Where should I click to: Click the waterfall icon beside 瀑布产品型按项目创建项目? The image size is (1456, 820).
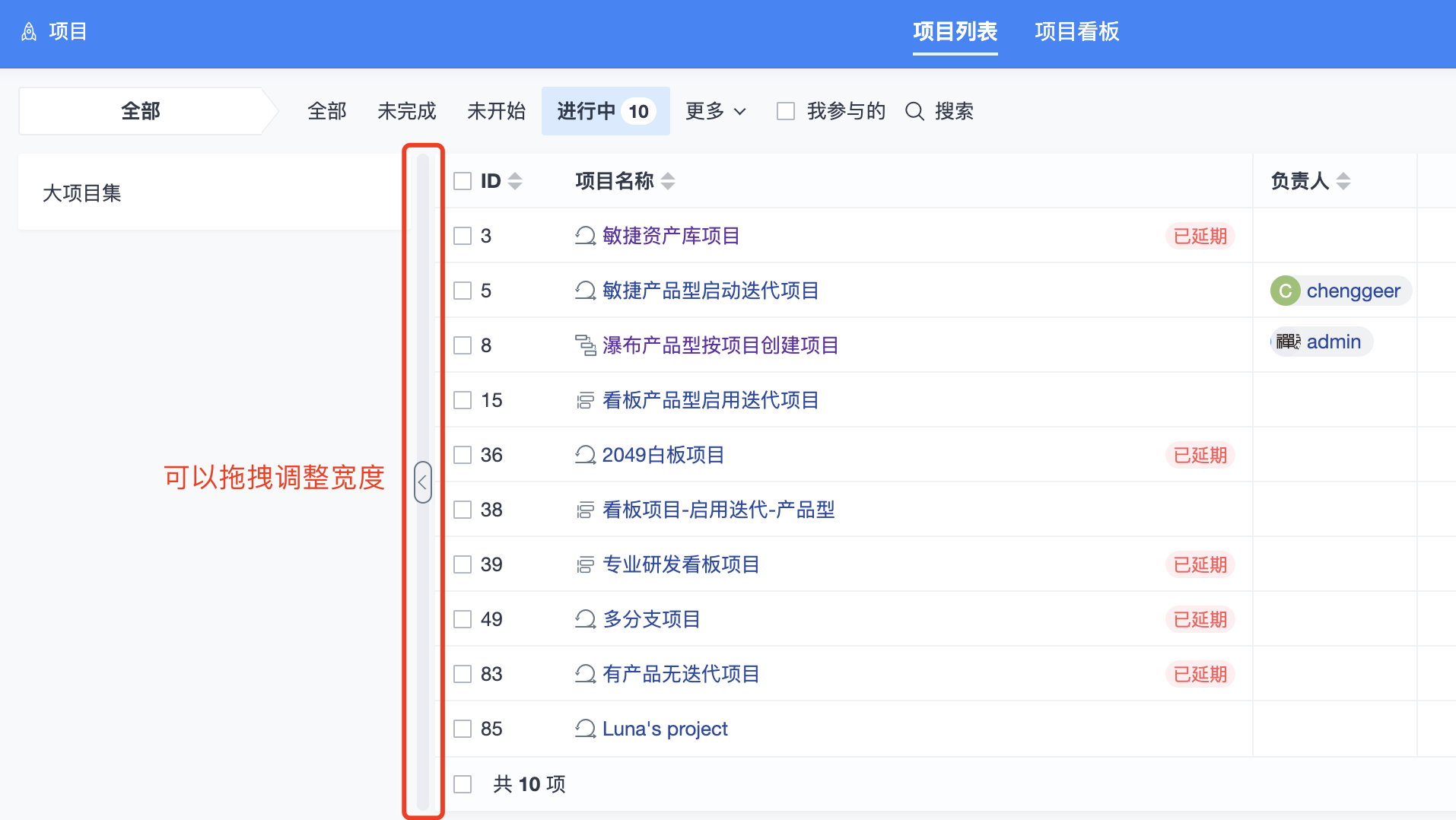tap(585, 345)
